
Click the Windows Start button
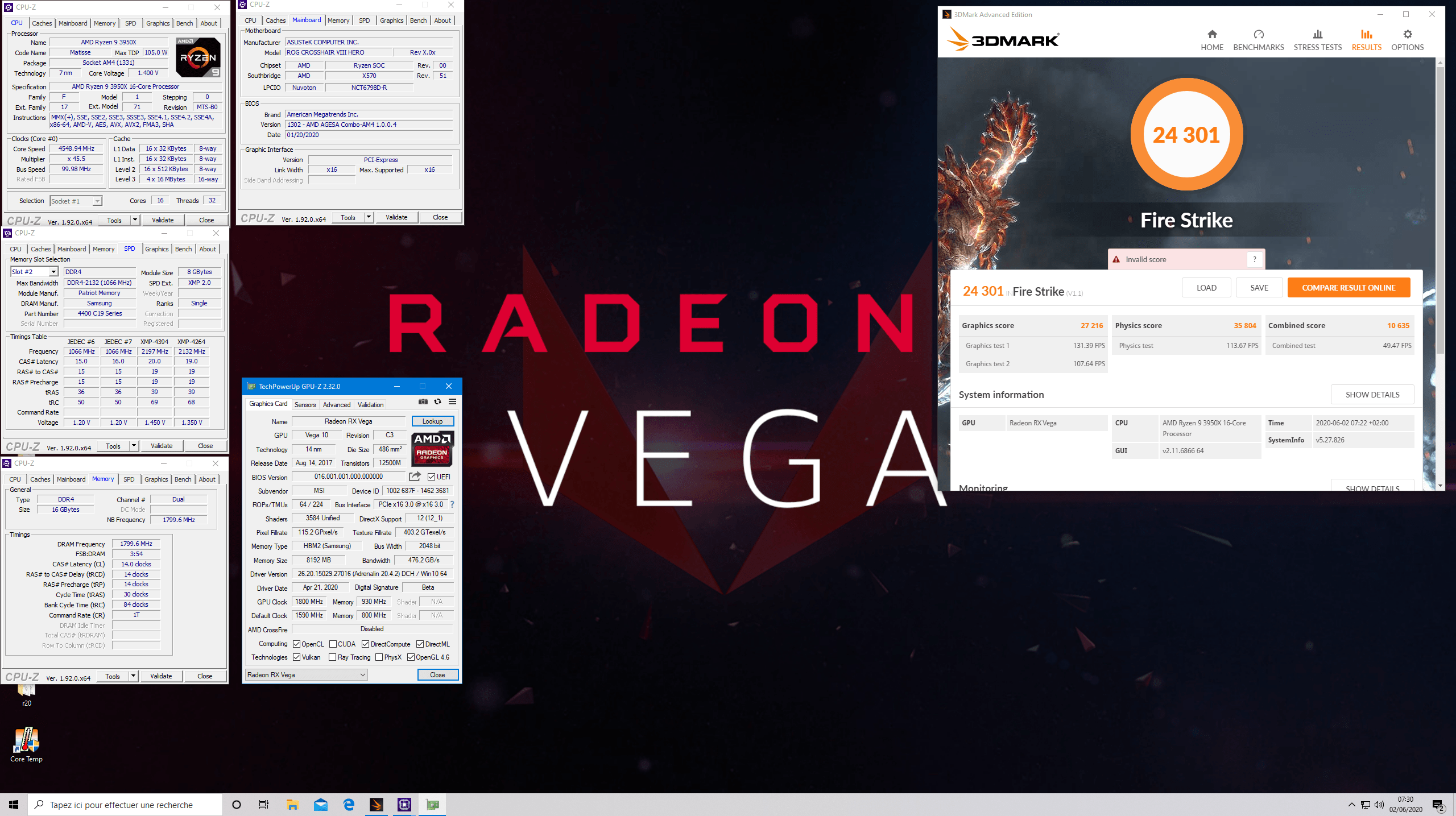14,805
